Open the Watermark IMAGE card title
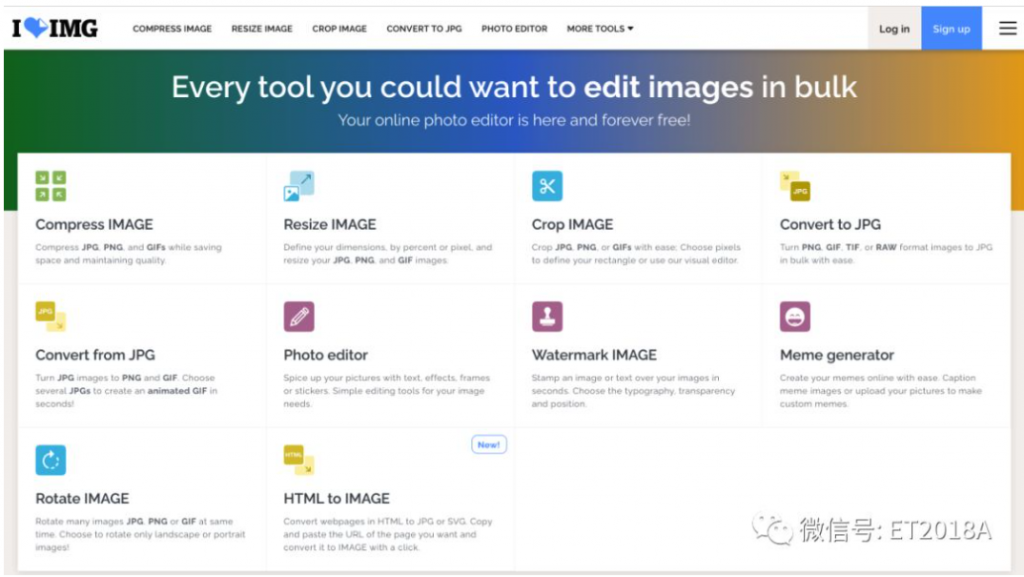 pyautogui.click(x=594, y=355)
